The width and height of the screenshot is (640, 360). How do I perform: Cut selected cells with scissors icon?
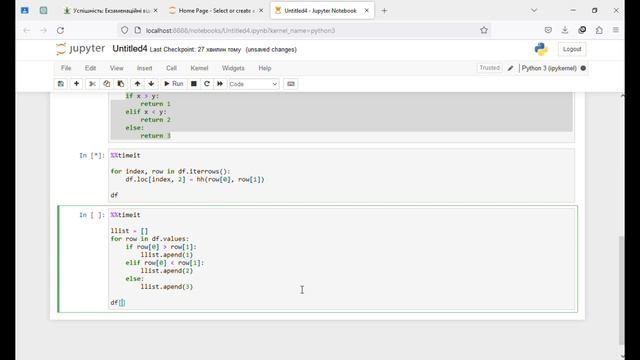(x=92, y=84)
